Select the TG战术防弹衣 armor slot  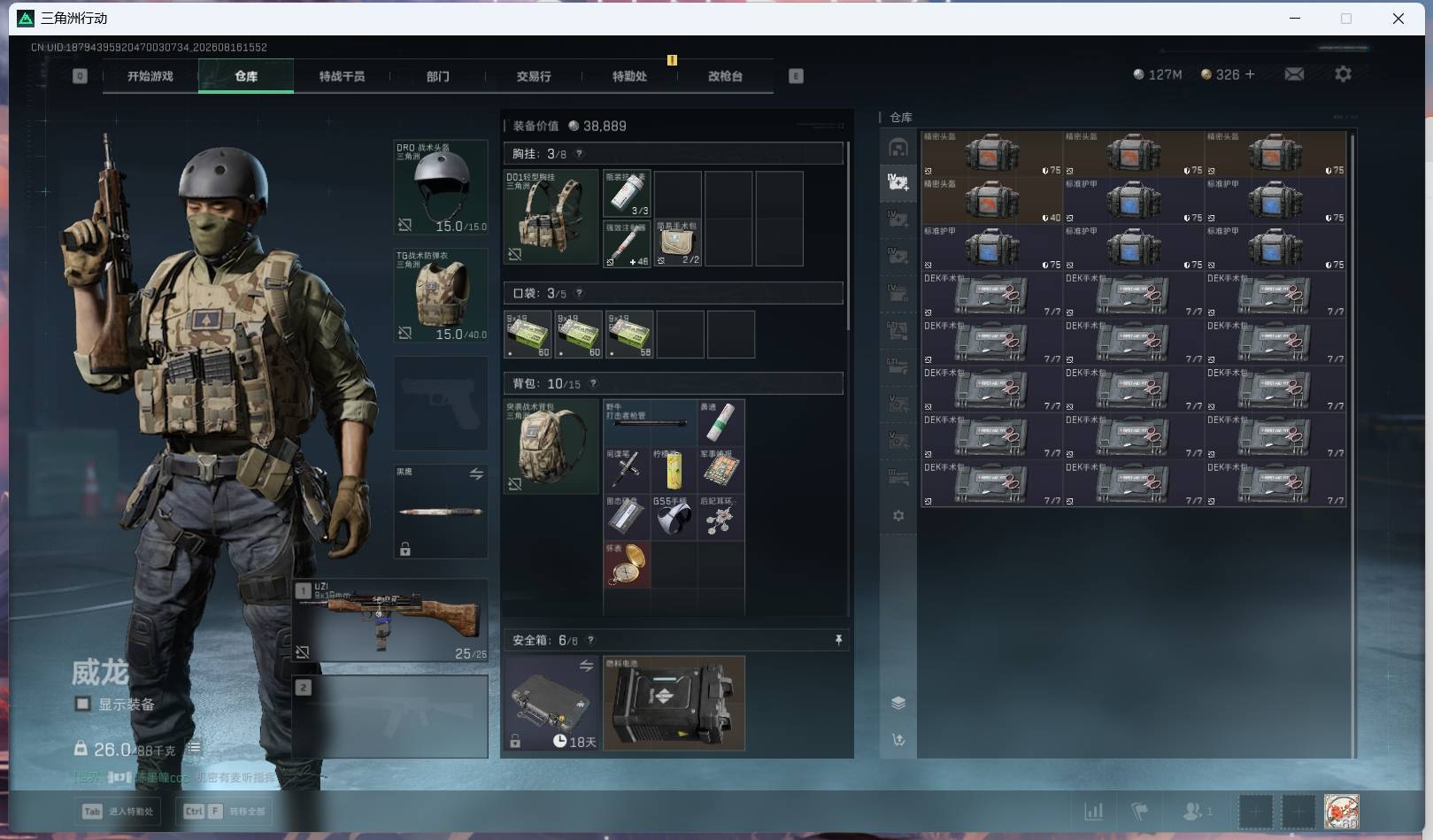[441, 296]
